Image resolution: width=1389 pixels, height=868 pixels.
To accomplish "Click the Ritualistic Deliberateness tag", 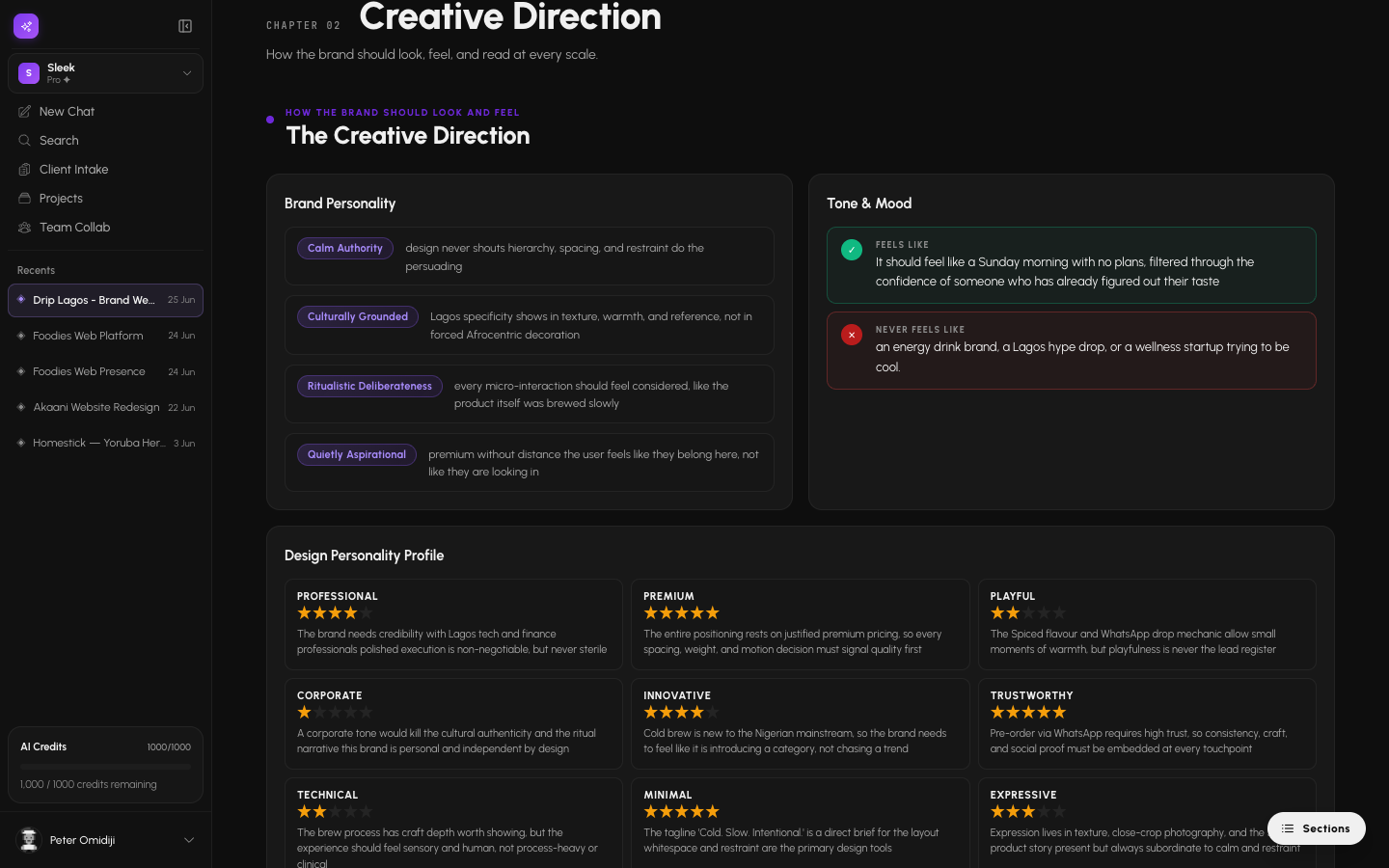I will pyautogui.click(x=369, y=386).
